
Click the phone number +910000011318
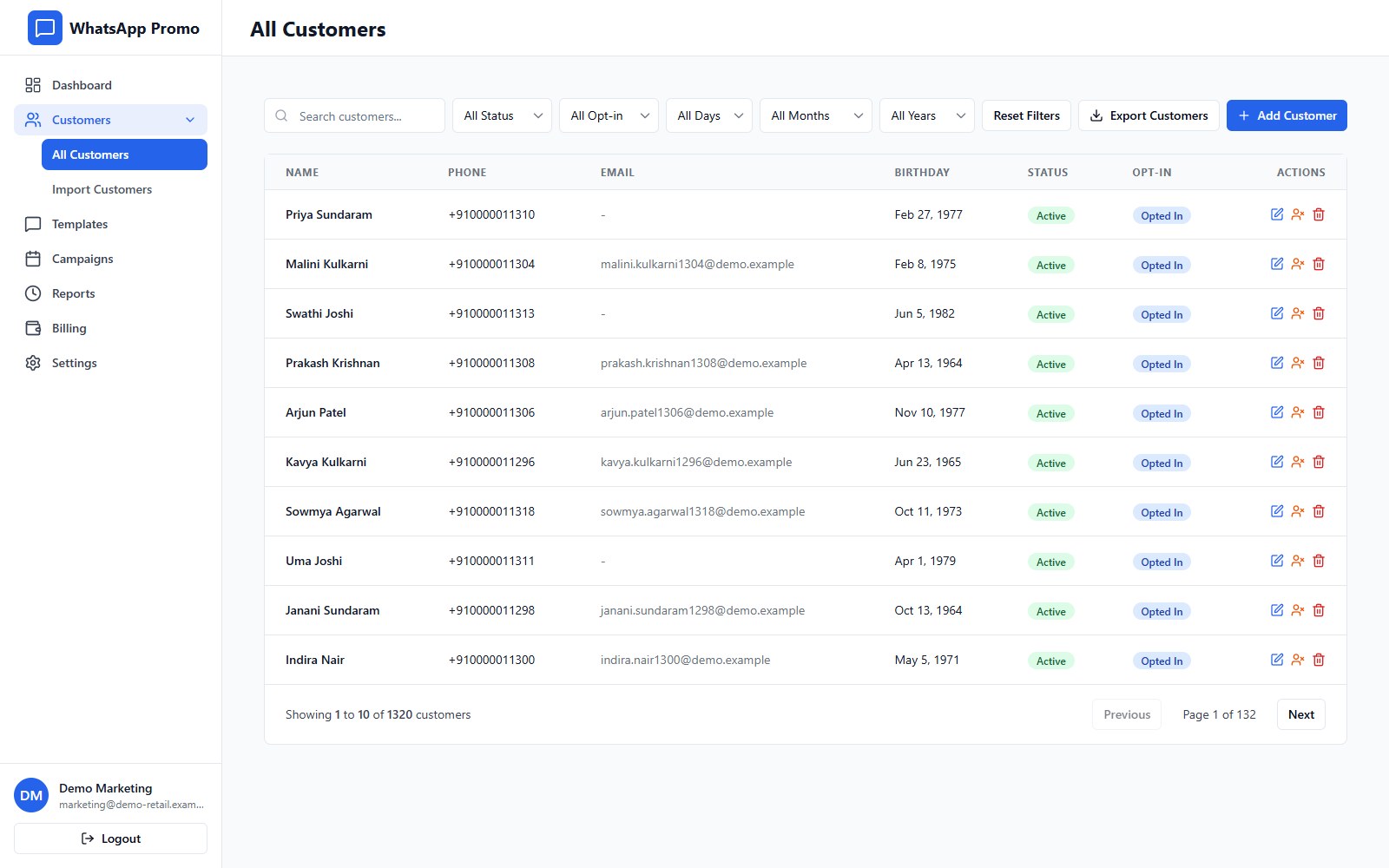[491, 511]
